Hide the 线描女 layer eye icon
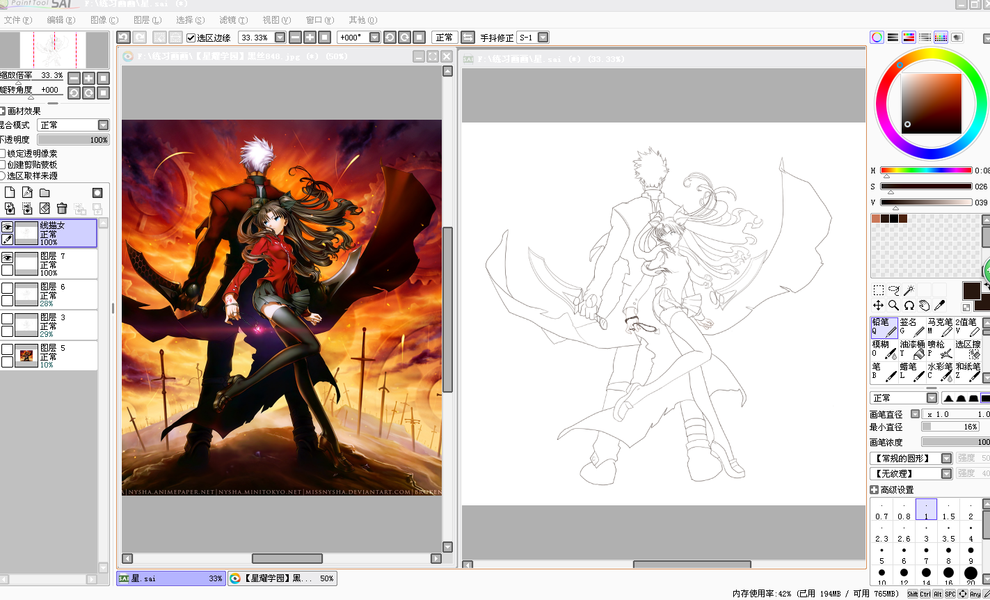This screenshot has height=600, width=990. click(7, 227)
